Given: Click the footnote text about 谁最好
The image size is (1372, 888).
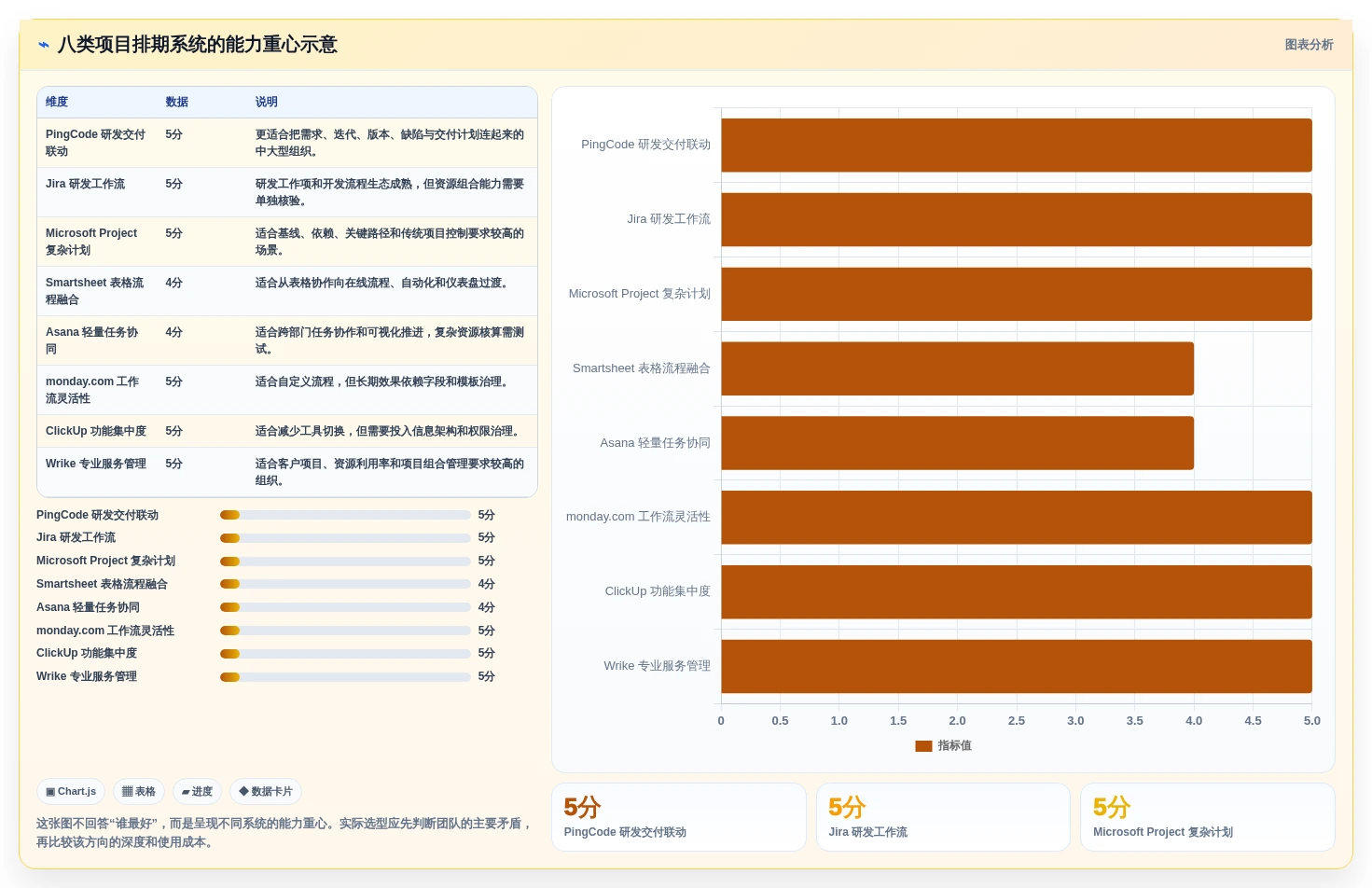Looking at the screenshot, I should (284, 833).
